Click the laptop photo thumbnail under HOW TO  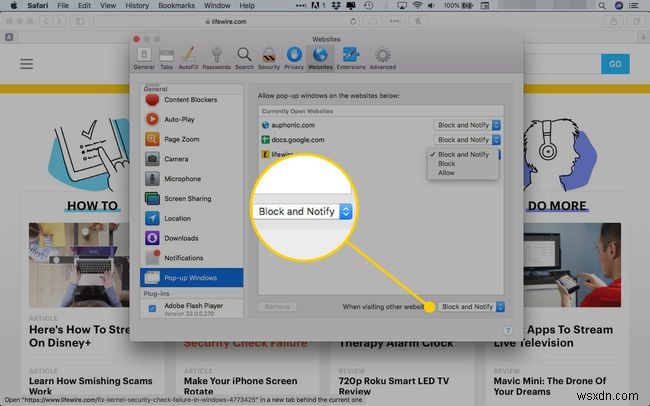tap(79, 265)
